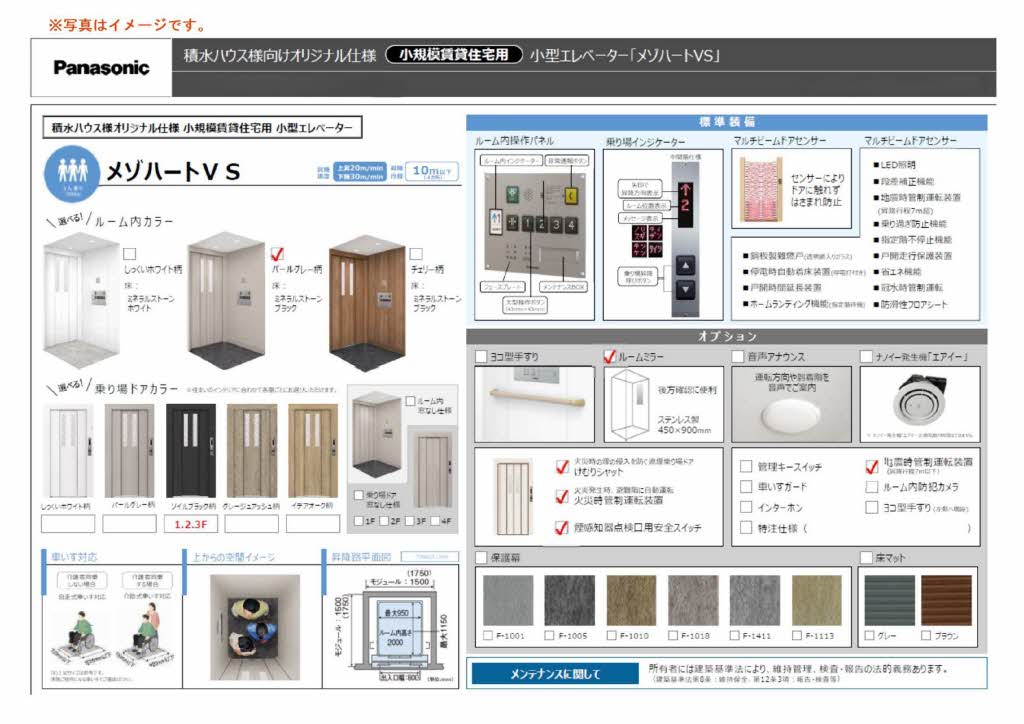The width and height of the screenshot is (1024, 724).
Task: Click the cherry wood room interior image
Action: click(x=367, y=302)
